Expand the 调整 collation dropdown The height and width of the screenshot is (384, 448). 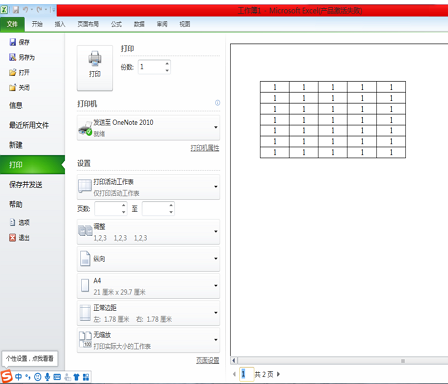point(148,232)
